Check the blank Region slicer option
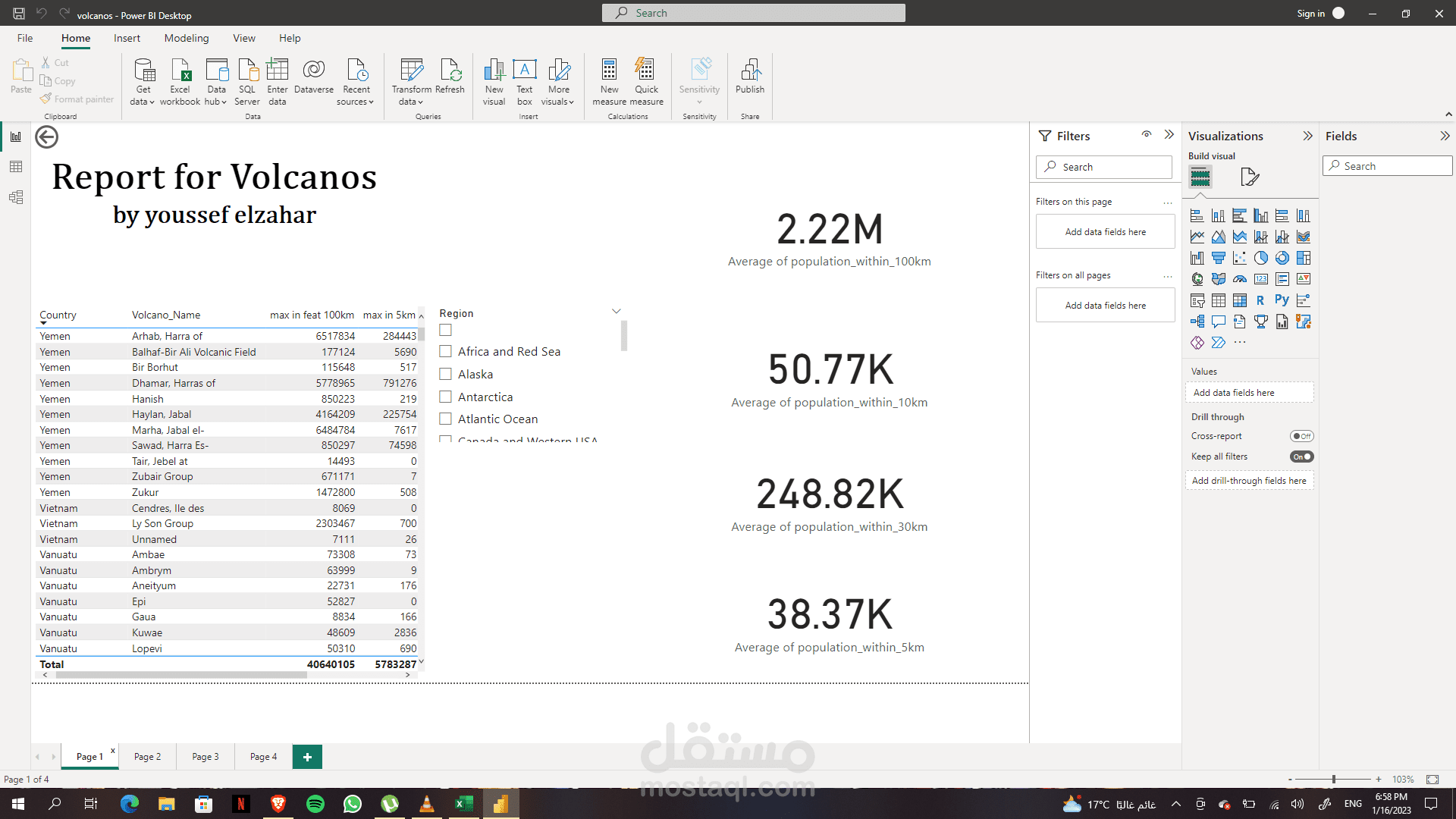The height and width of the screenshot is (819, 1456). tap(446, 330)
